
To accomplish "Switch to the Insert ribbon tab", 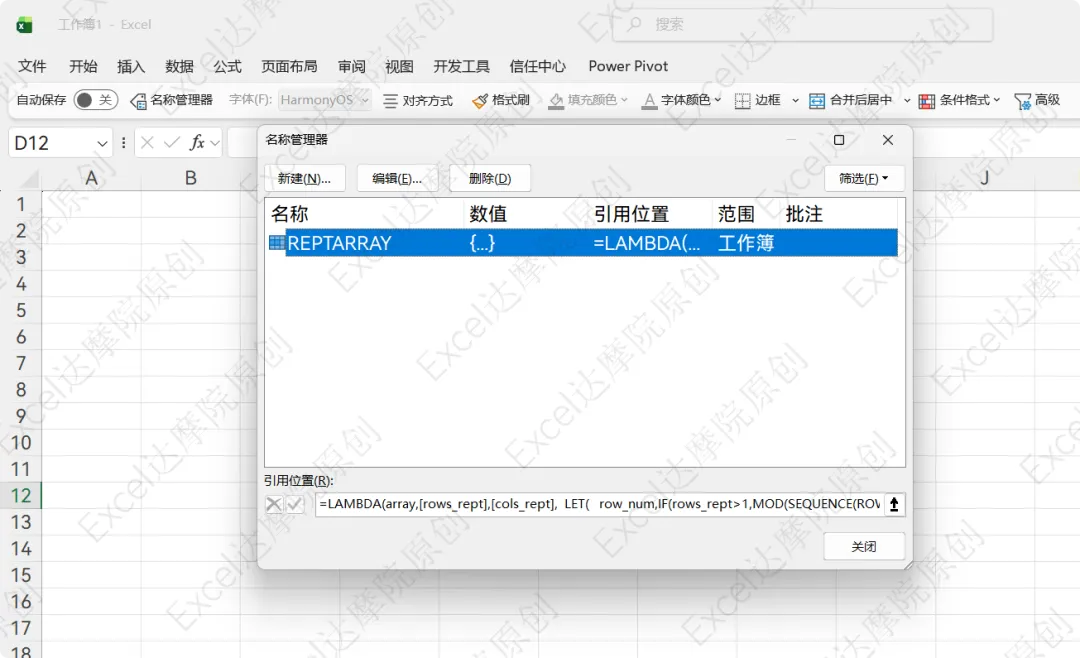I will pyautogui.click(x=131, y=66).
